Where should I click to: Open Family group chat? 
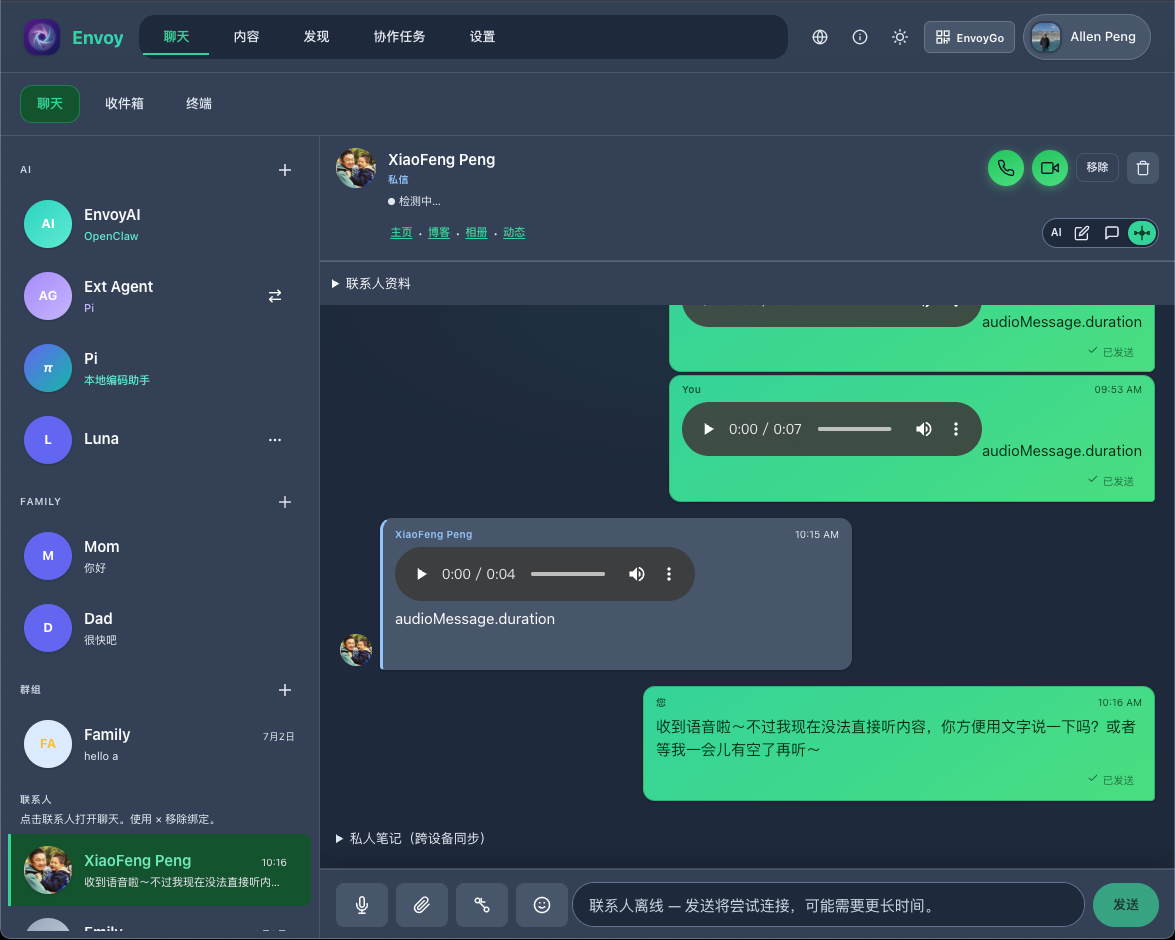click(x=159, y=744)
